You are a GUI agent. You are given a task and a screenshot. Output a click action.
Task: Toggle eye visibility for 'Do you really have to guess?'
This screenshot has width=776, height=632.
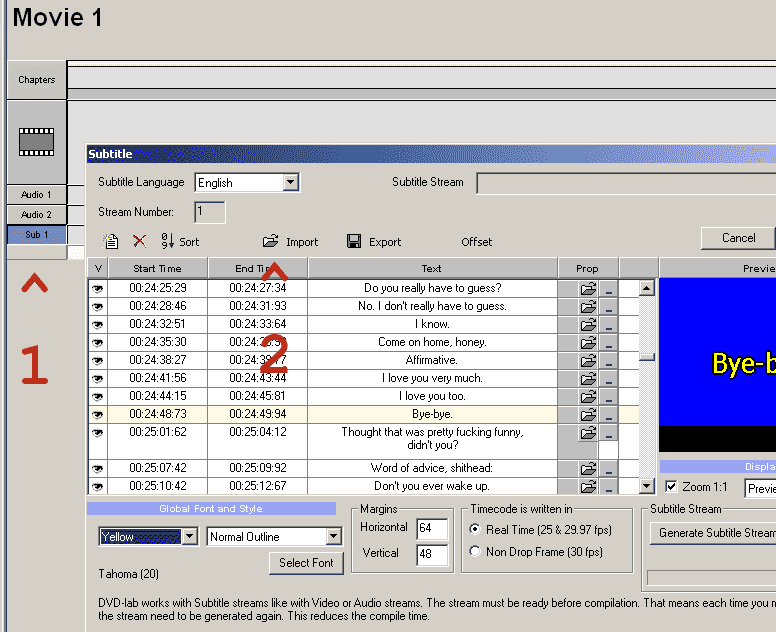tap(97, 289)
